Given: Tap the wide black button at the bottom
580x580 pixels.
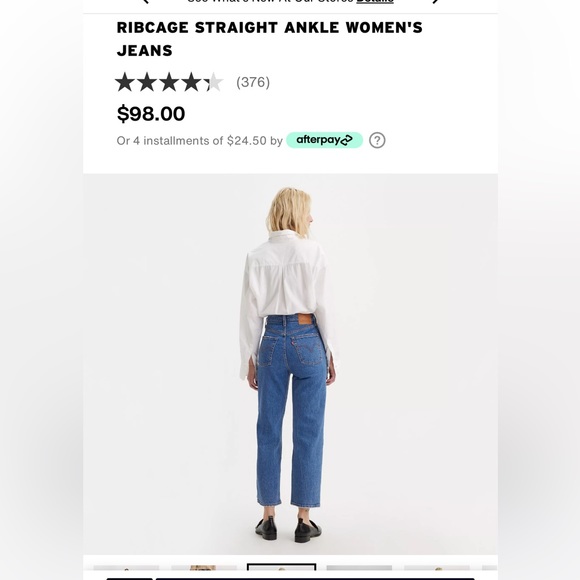Looking at the screenshot, I should 315,579.
